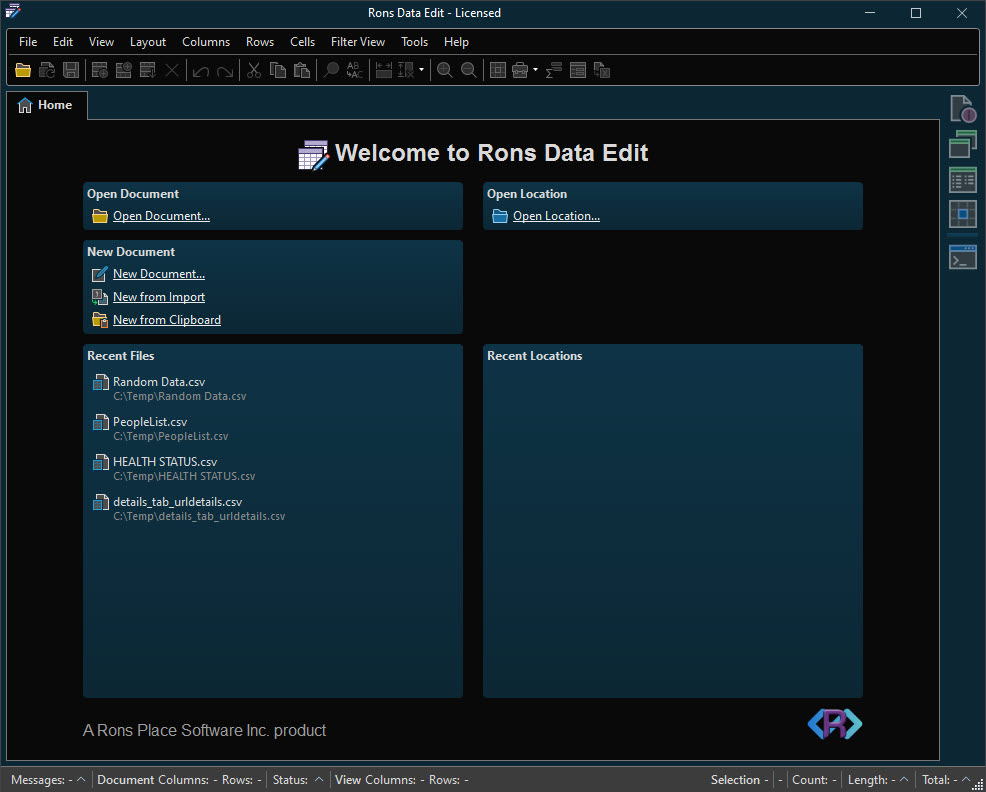Image resolution: width=986 pixels, height=792 pixels.
Task: Open the recent file Random Data.csv
Action: click(x=158, y=381)
